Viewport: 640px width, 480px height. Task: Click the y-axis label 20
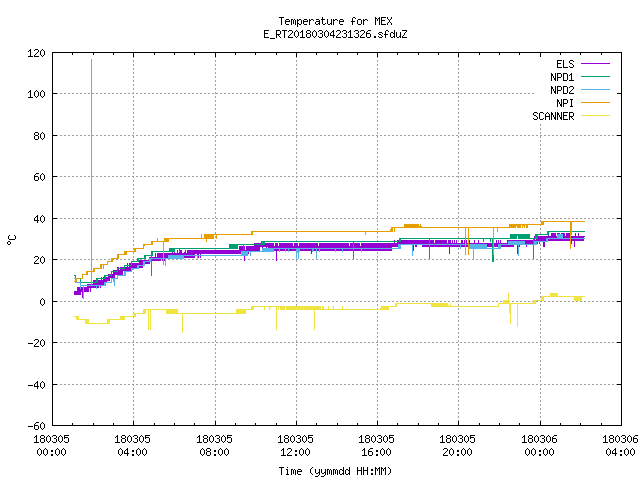pos(40,260)
